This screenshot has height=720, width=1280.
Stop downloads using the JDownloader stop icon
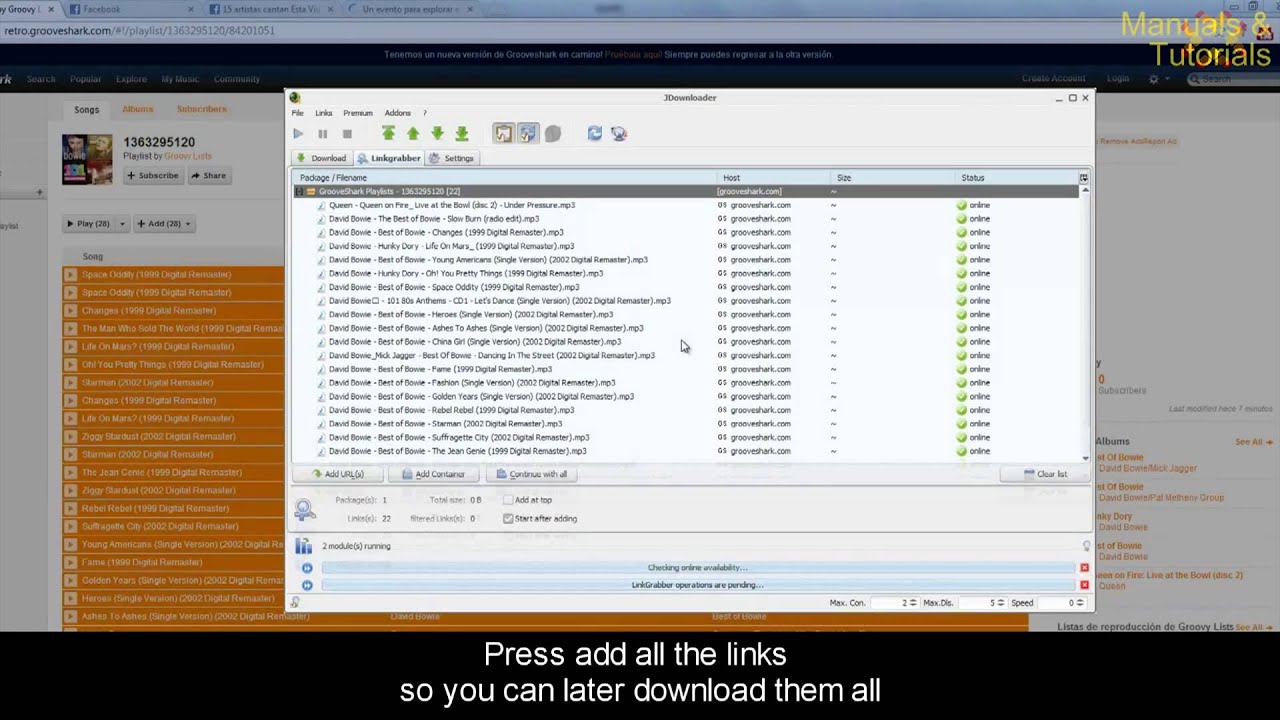tap(347, 133)
